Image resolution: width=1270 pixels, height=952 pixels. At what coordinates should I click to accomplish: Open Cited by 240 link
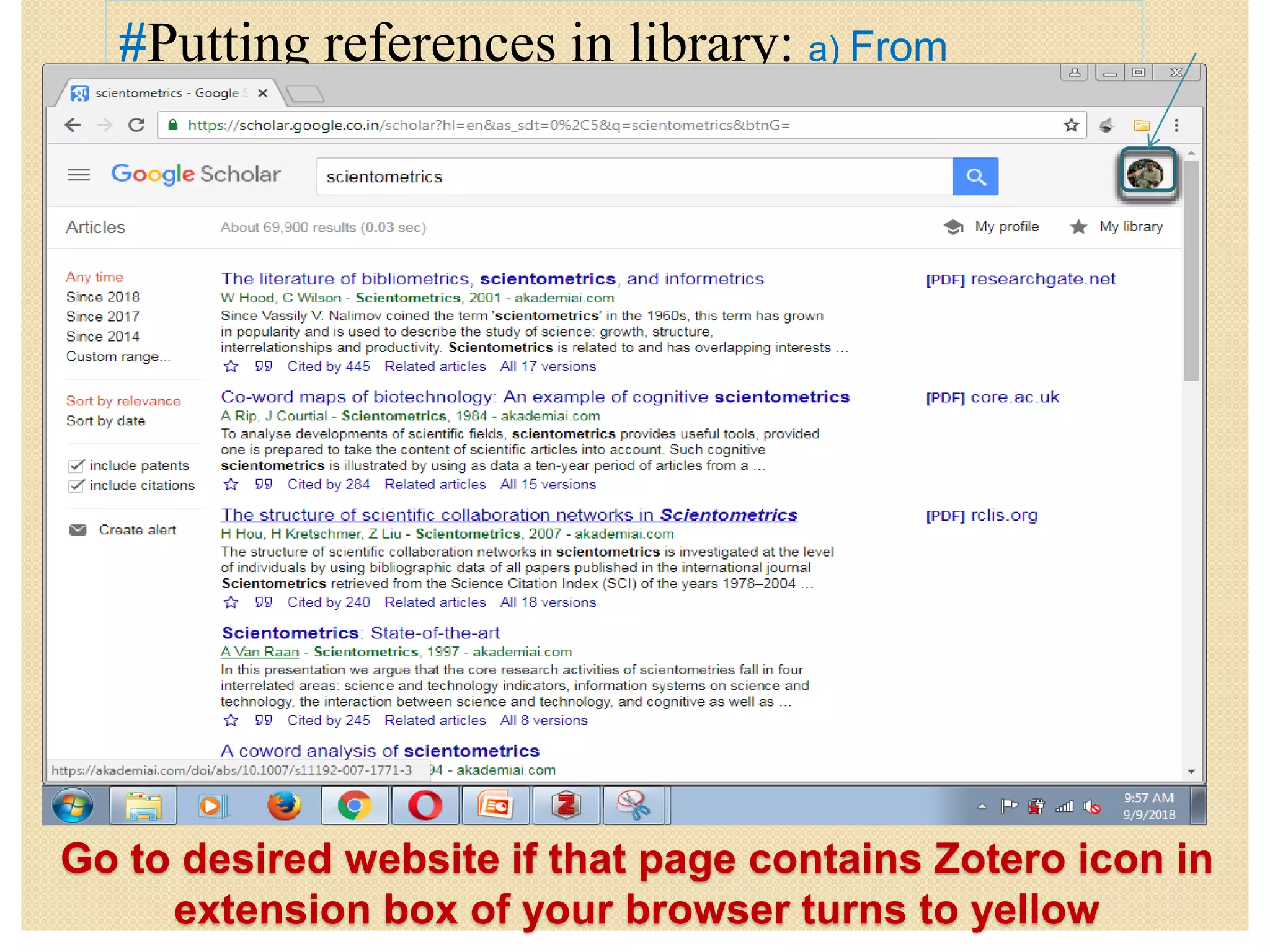point(329,602)
